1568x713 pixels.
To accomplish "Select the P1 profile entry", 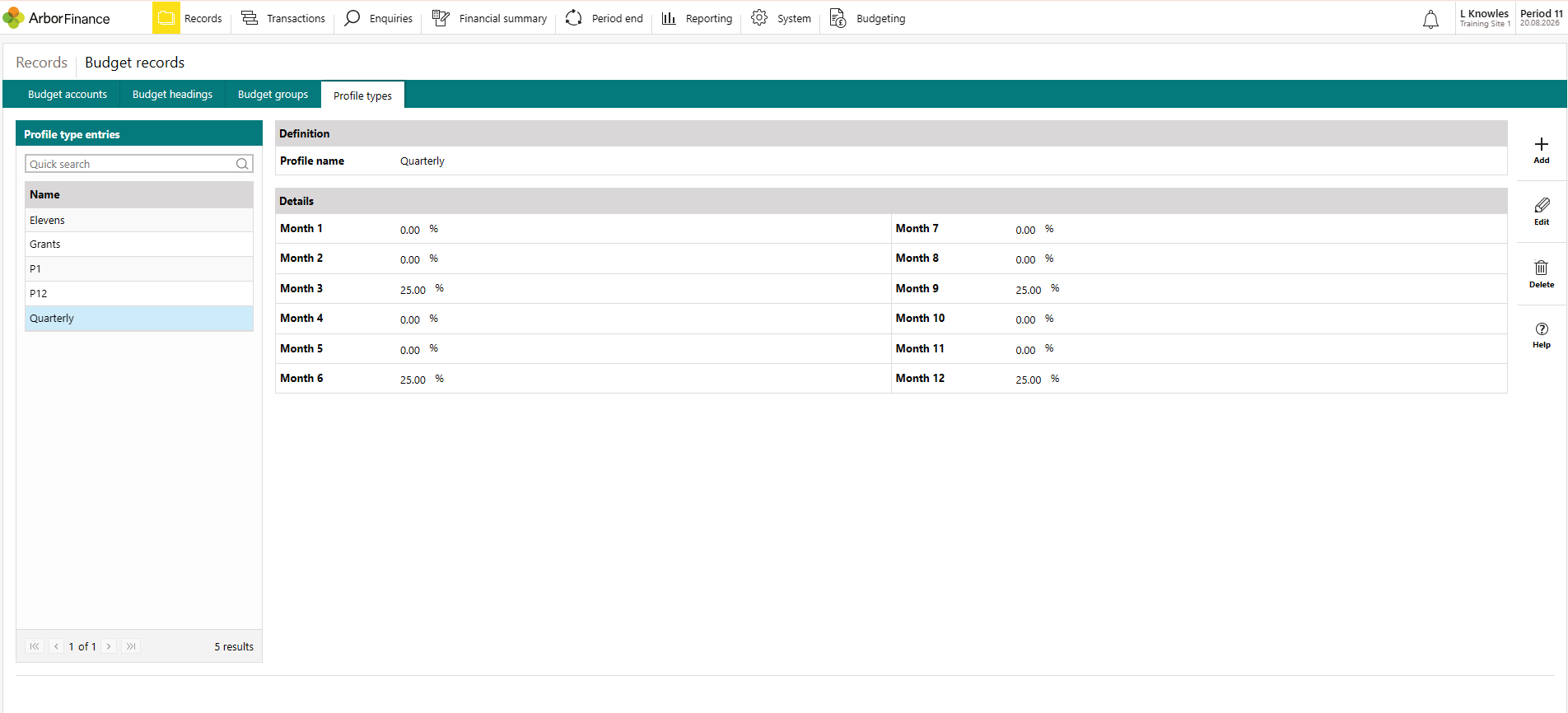I will (x=139, y=269).
